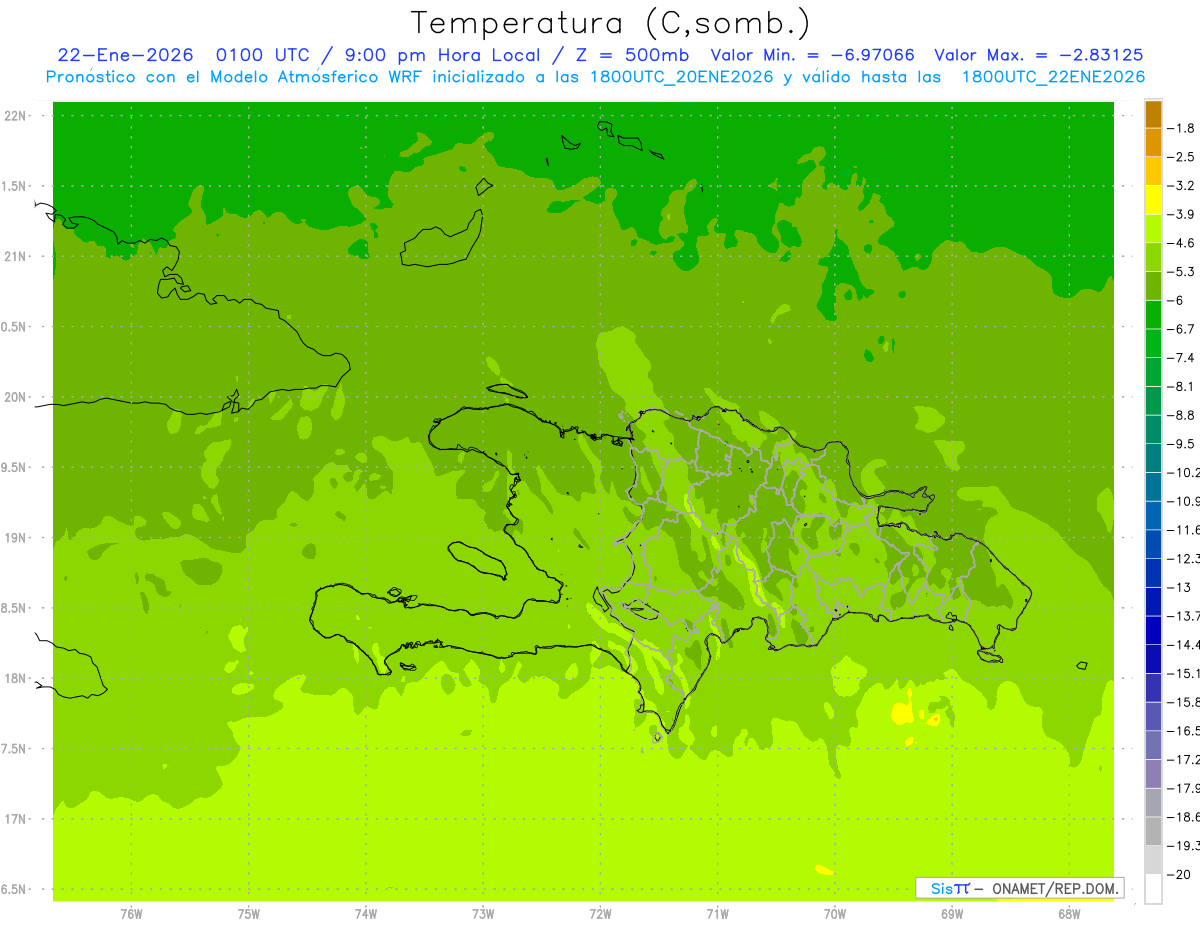The height and width of the screenshot is (927, 1200).
Task: Click the '19N' latitude axis label
Action: pos(15,538)
